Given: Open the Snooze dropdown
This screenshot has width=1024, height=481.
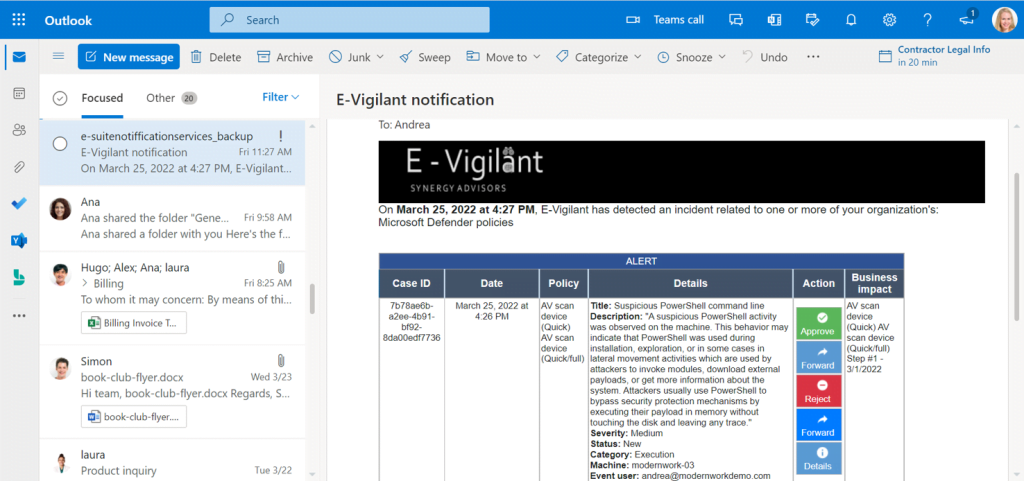Looking at the screenshot, I should coord(691,57).
